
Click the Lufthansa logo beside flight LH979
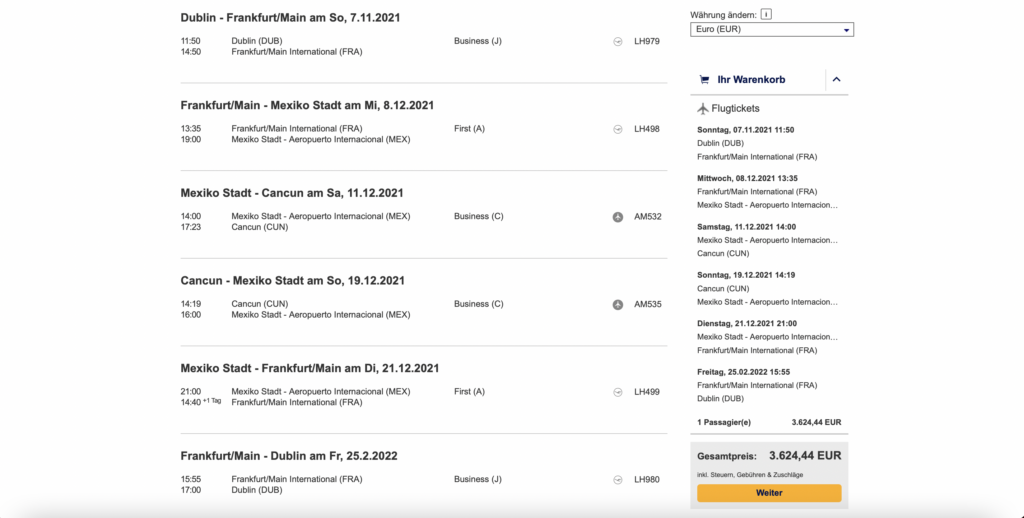(x=618, y=41)
